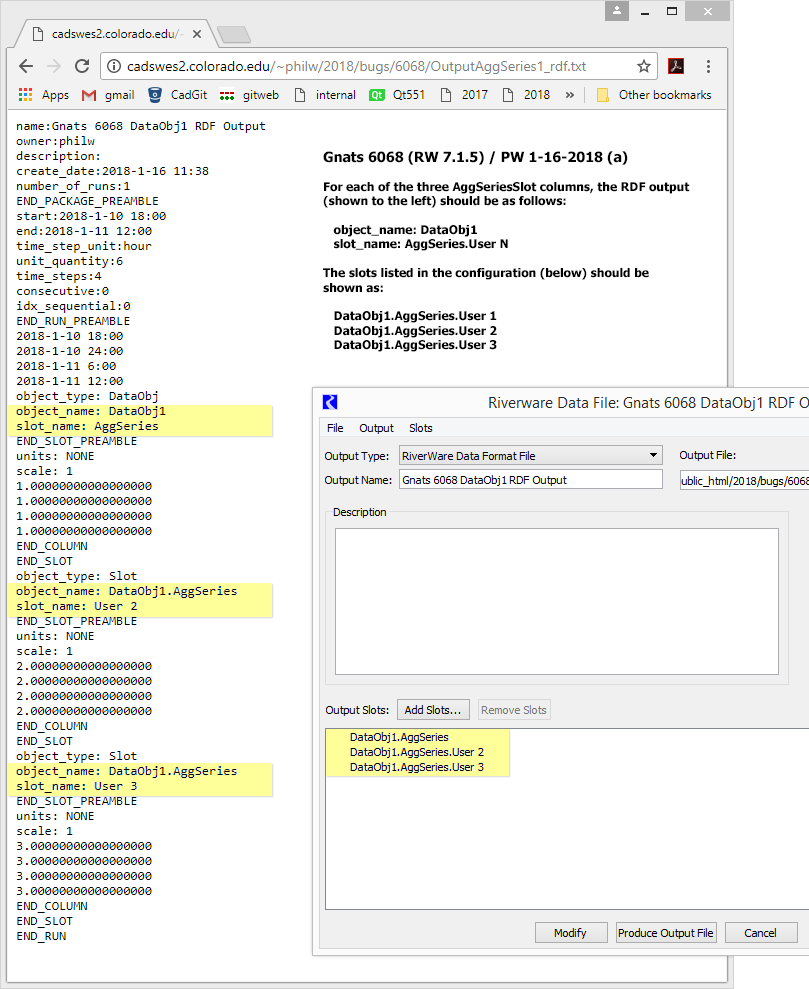Click inside the Description text area
This screenshot has height=989, width=809.
tap(557, 601)
